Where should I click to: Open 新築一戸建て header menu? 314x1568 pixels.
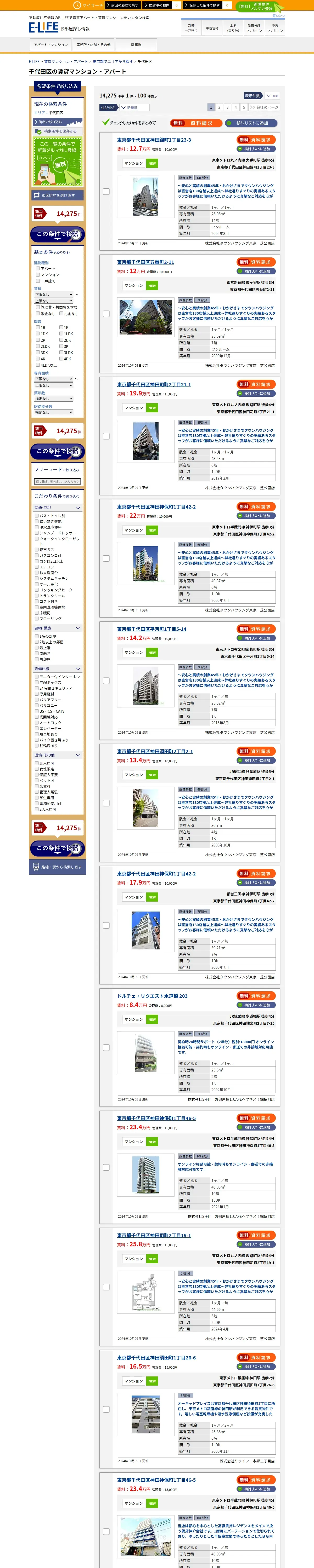click(192, 28)
